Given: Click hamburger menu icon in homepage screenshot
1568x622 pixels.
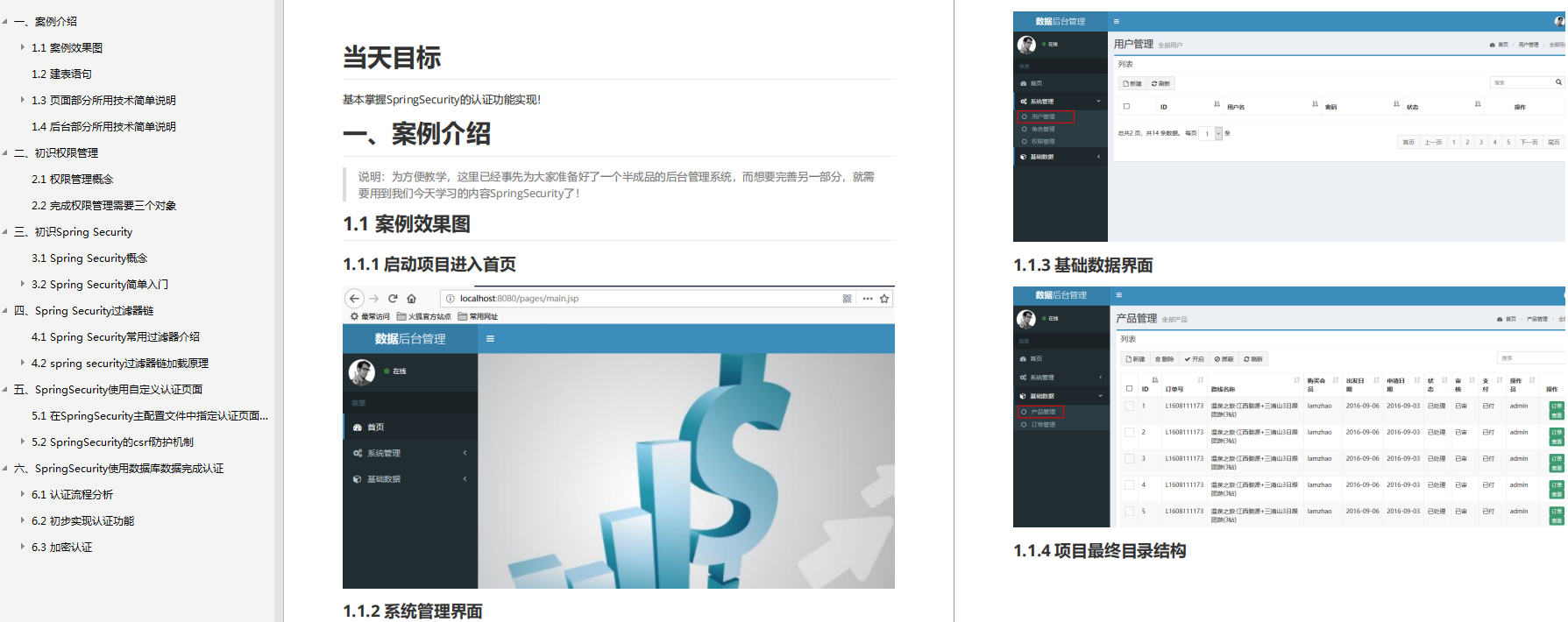Looking at the screenshot, I should (x=490, y=339).
